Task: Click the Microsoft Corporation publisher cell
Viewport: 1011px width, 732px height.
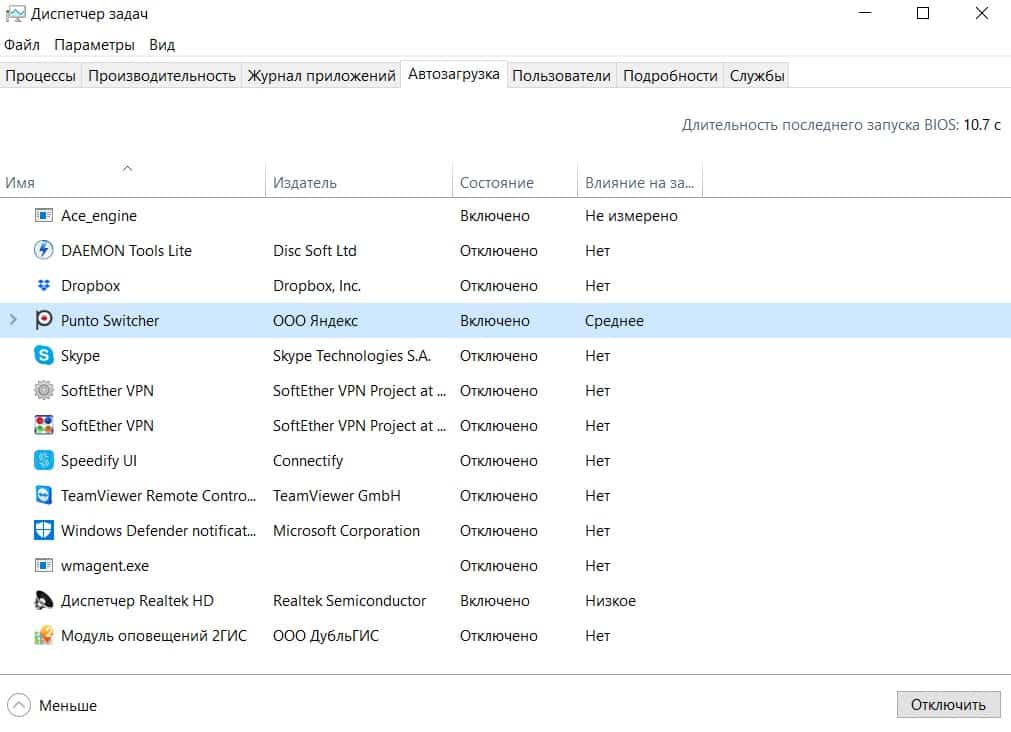Action: [x=346, y=531]
